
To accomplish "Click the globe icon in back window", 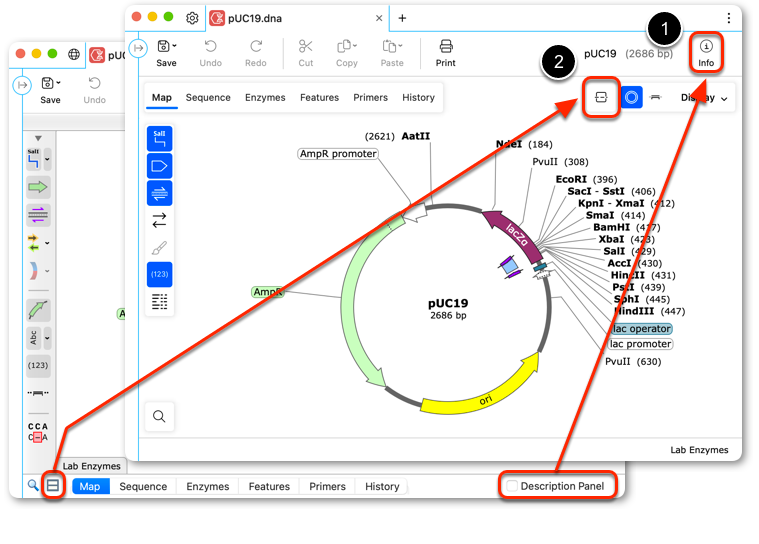I will point(74,54).
